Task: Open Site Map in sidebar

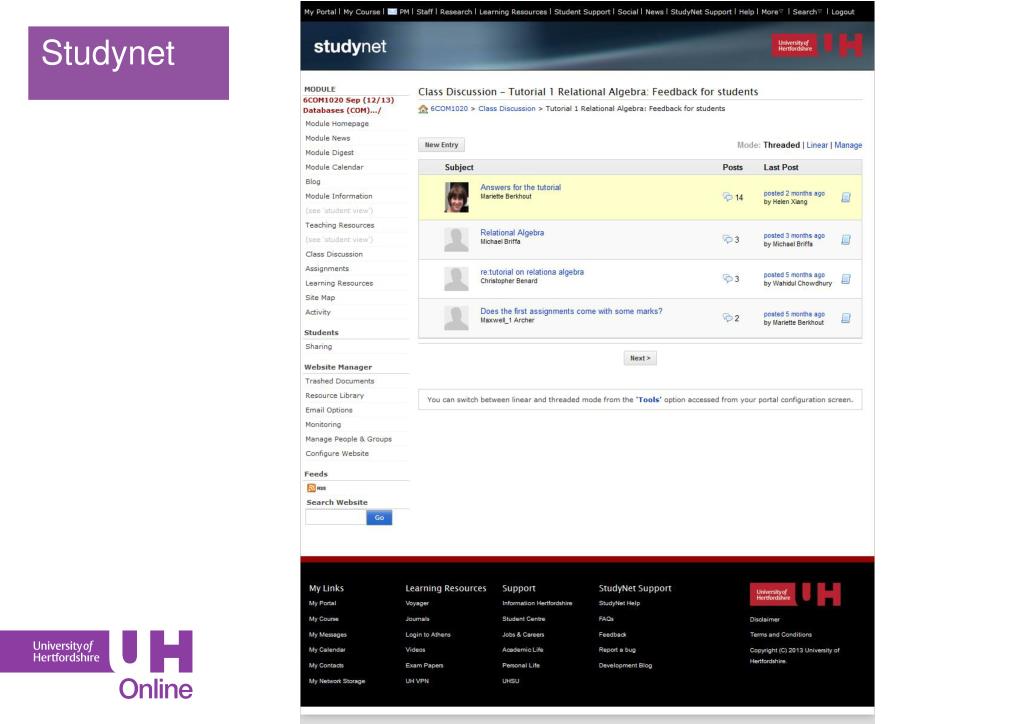Action: point(320,298)
